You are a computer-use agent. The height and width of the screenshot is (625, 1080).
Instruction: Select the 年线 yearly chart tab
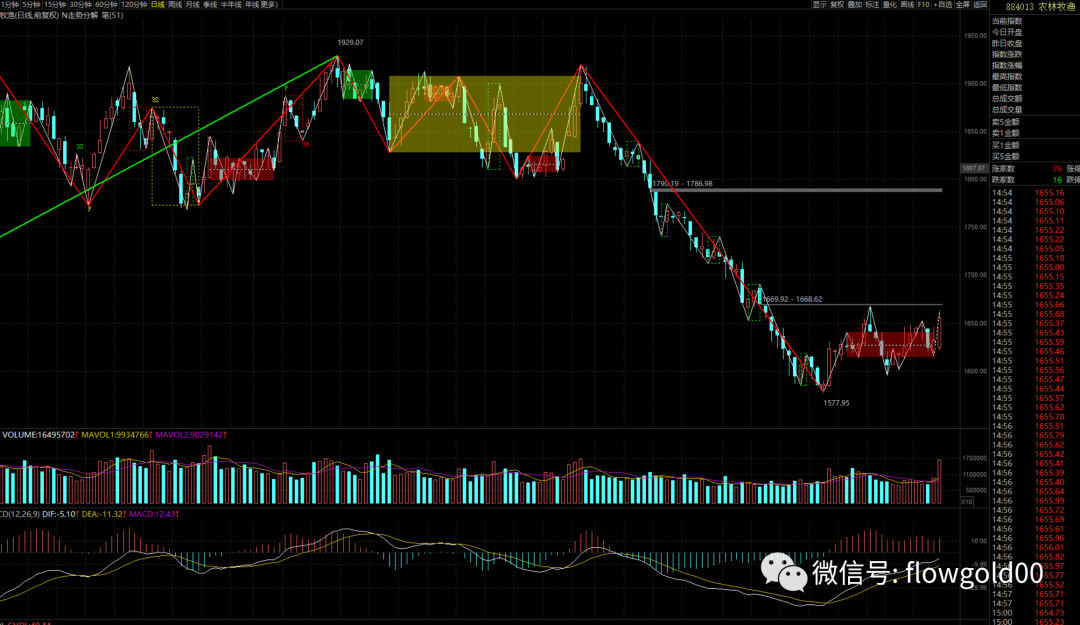point(252,5)
